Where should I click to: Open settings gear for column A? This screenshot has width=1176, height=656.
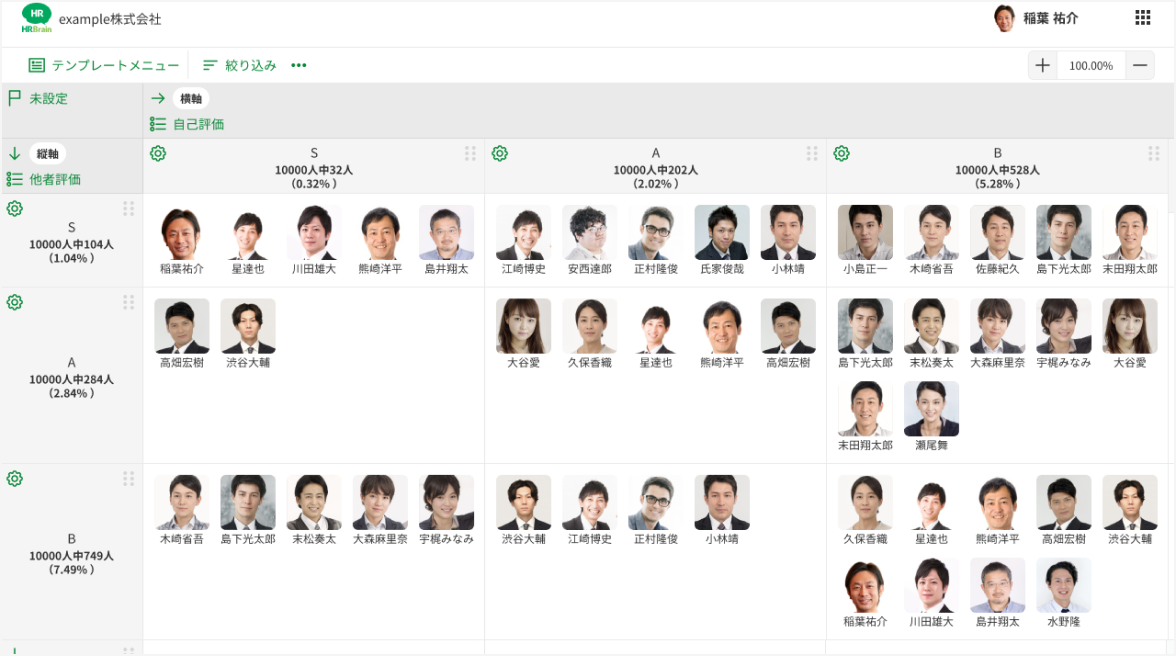(500, 154)
